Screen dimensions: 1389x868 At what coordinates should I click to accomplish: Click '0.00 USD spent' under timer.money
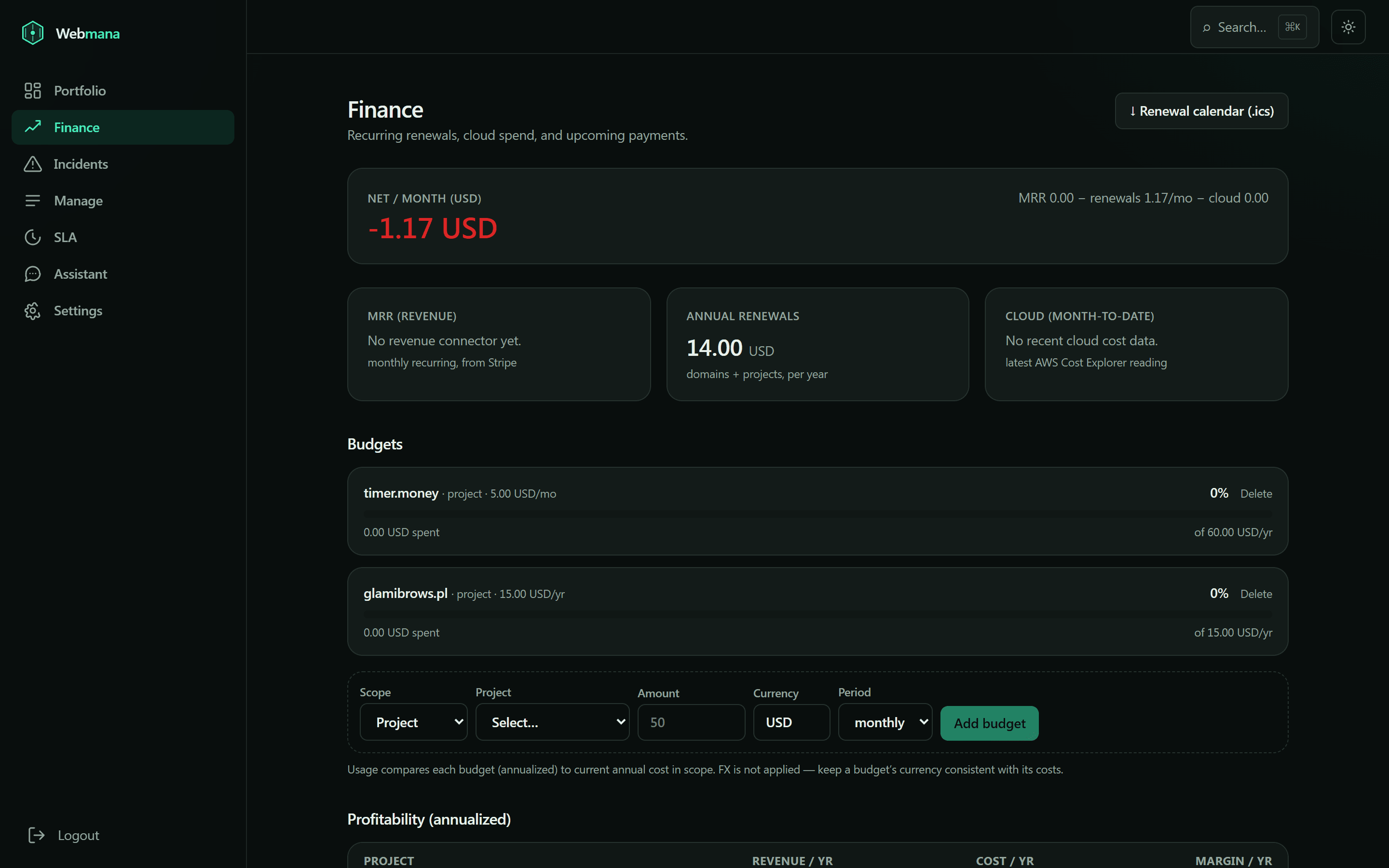(x=401, y=532)
